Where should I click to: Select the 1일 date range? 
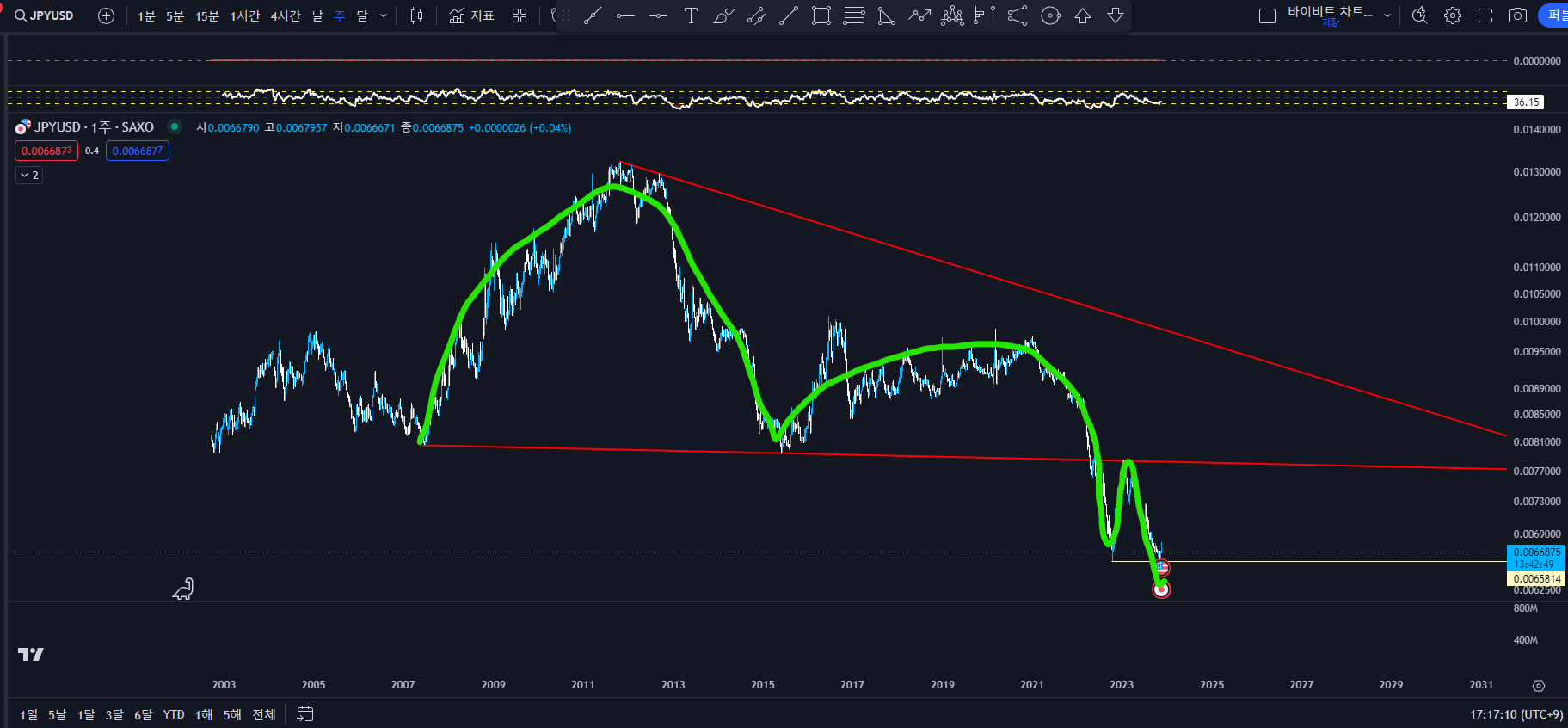29,715
